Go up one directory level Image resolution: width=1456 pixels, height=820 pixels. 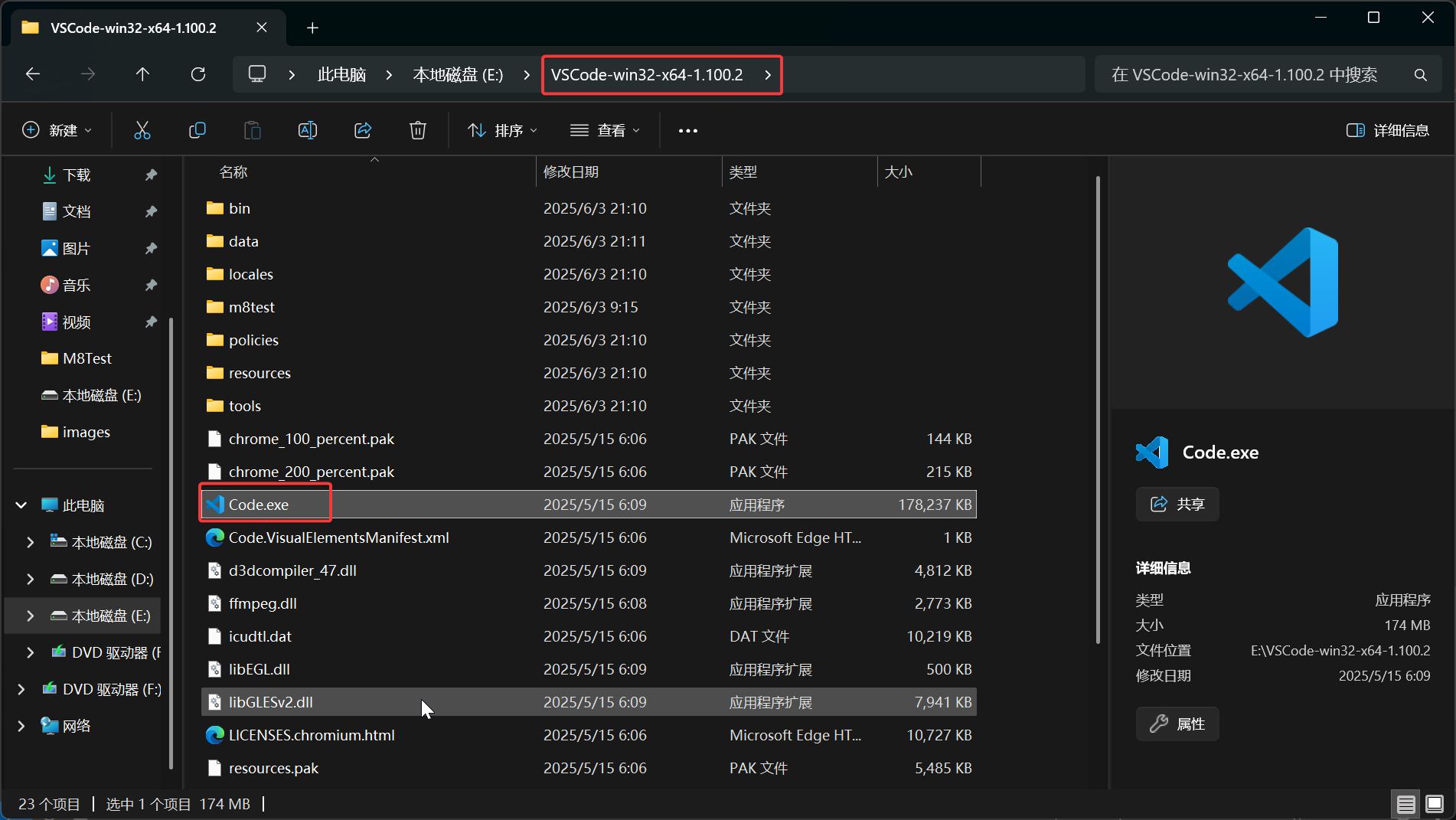point(142,74)
